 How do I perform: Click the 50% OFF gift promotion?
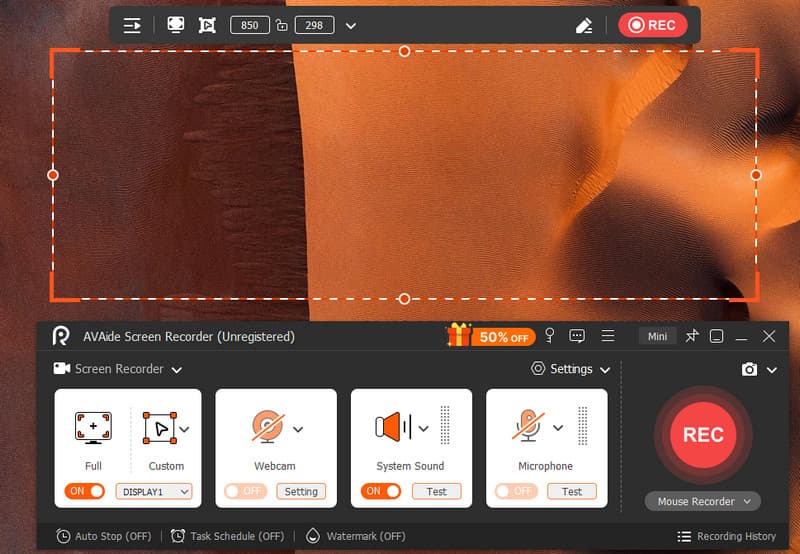click(488, 336)
